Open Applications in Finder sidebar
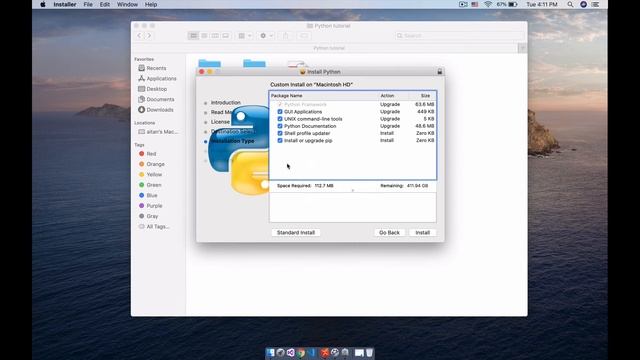The width and height of the screenshot is (640, 360). point(161,78)
